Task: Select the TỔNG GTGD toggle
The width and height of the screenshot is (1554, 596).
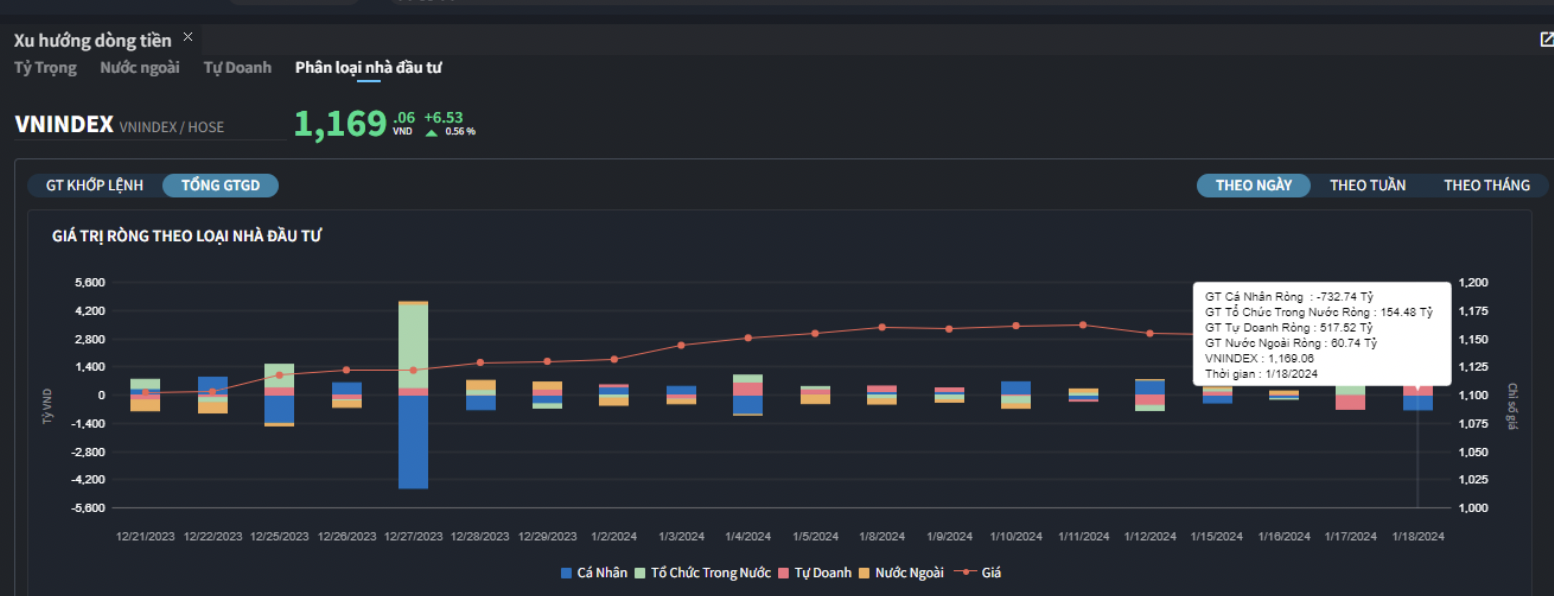Action: click(x=220, y=185)
